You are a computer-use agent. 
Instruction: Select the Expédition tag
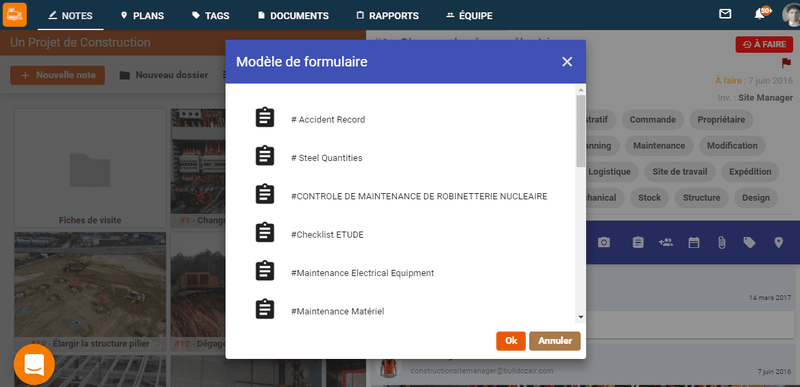749,172
